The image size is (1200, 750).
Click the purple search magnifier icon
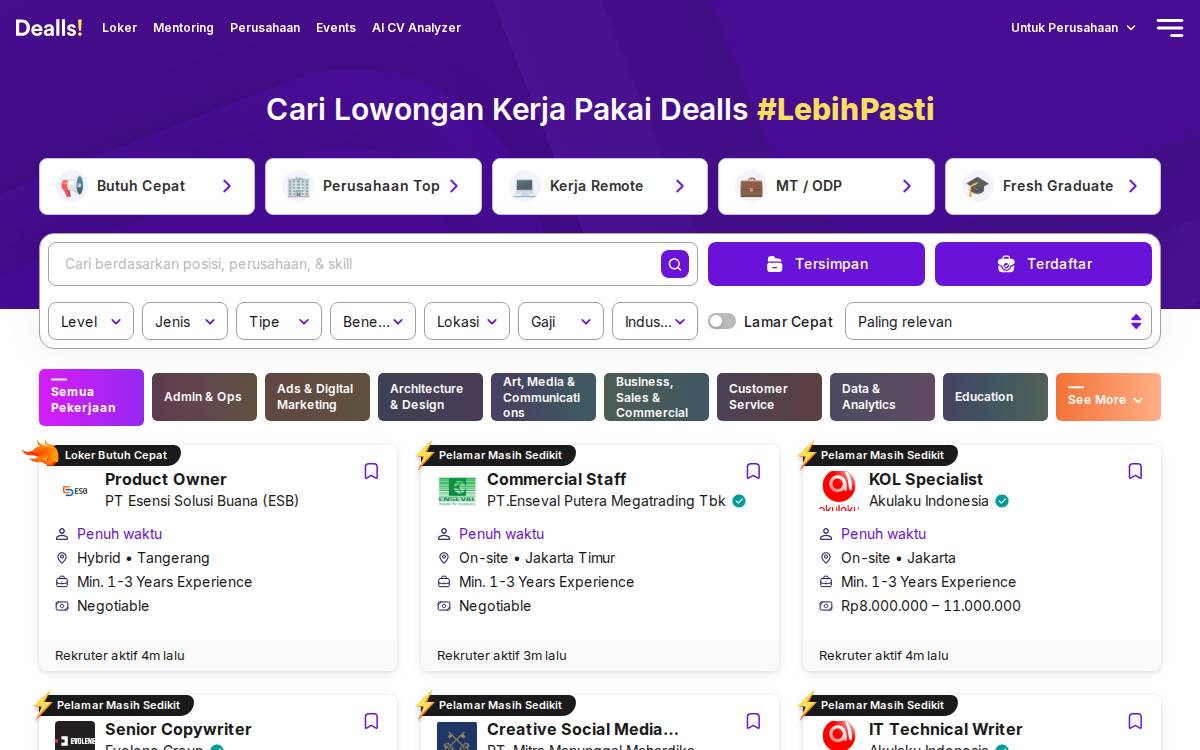pos(675,264)
